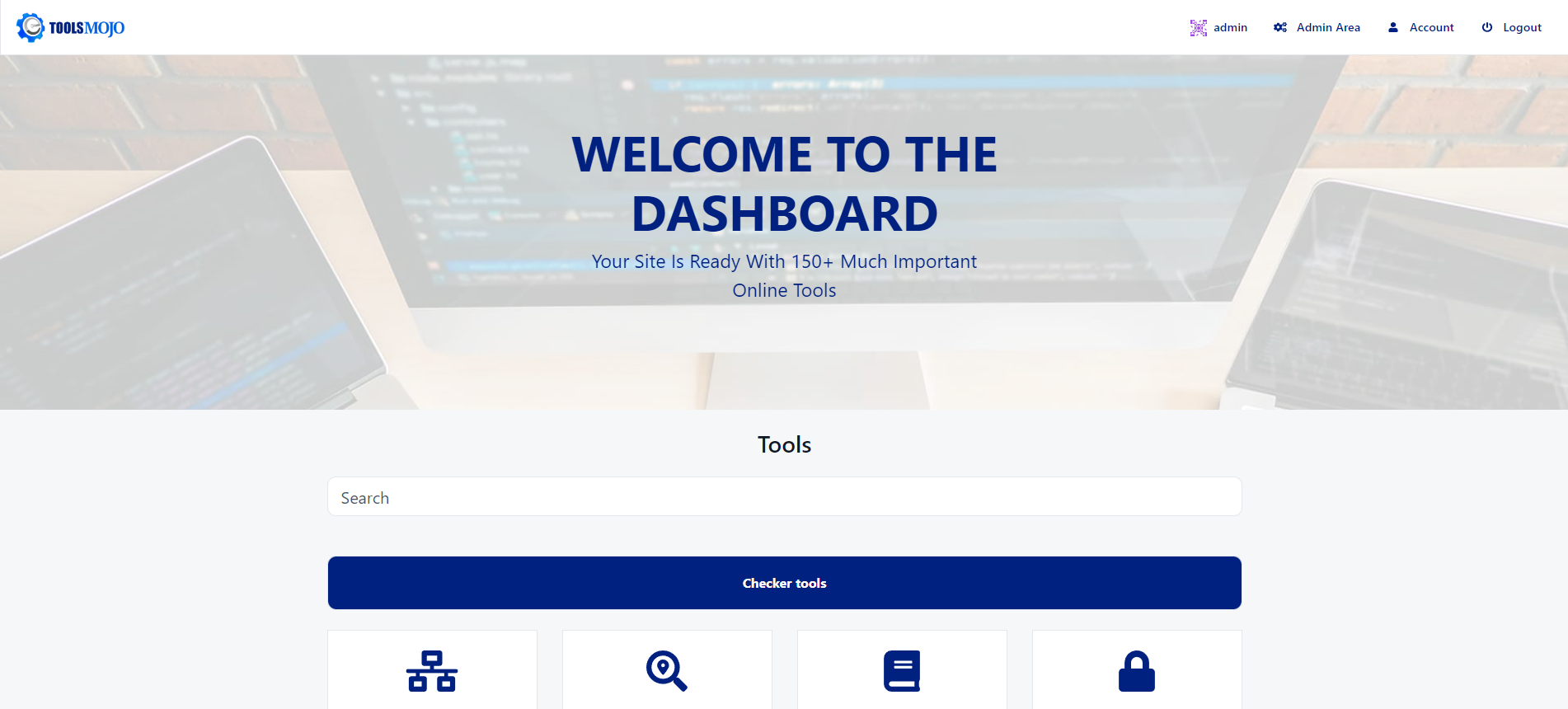The height and width of the screenshot is (709, 1568).
Task: Click the admin username text
Action: 1230,27
